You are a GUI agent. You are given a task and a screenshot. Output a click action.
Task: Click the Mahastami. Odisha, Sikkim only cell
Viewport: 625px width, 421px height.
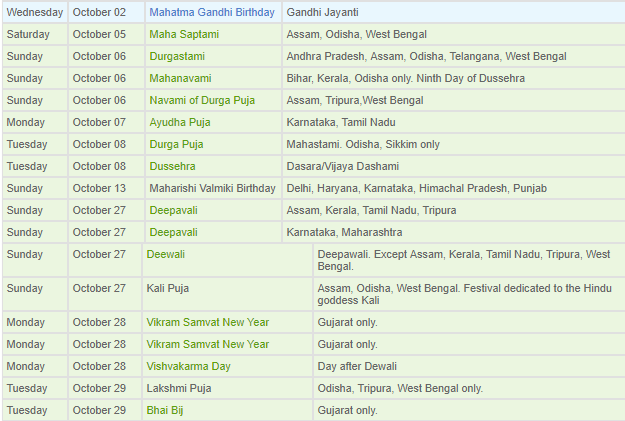click(454, 144)
